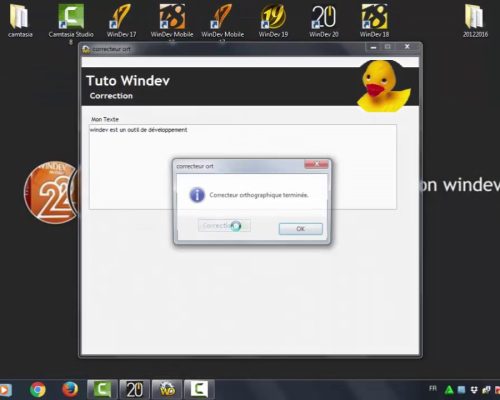Open Firefox from the taskbar
The image size is (500, 400).
tap(70, 389)
